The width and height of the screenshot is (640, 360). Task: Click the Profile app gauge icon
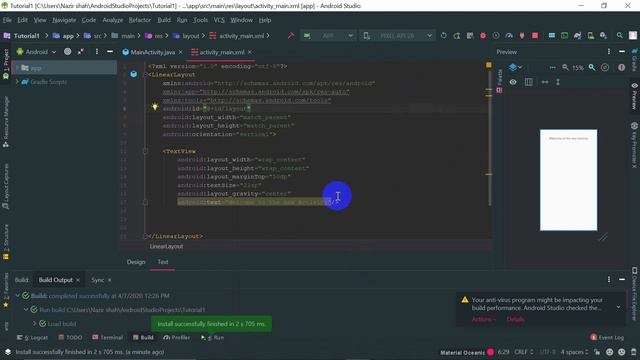509,36
